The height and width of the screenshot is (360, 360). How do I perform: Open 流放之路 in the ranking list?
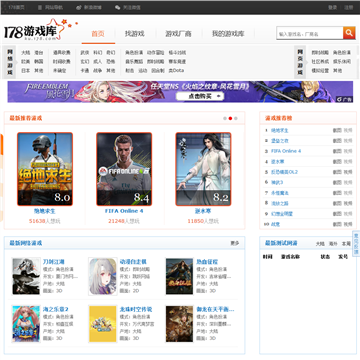click(280, 203)
